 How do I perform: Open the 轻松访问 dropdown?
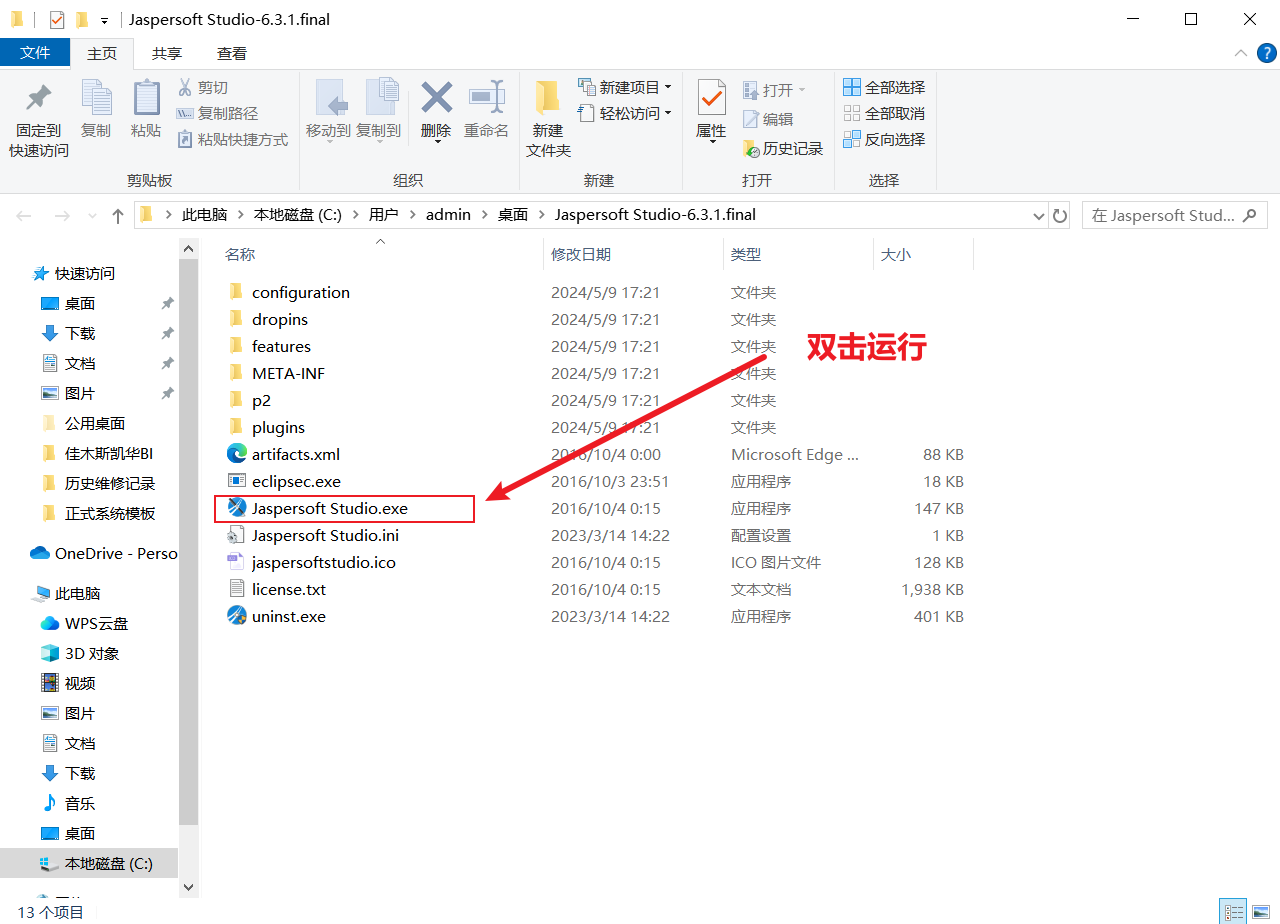click(625, 113)
